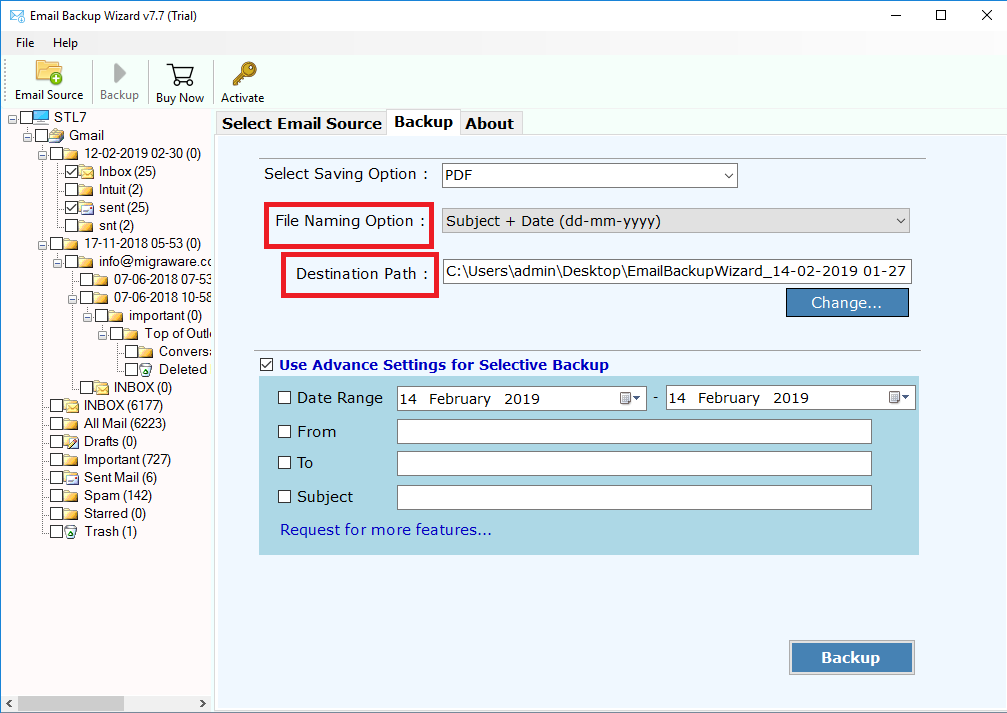Viewport: 1007px width, 713px height.
Task: Click the INBOX (6177) envelope folder icon
Action: 71,405
